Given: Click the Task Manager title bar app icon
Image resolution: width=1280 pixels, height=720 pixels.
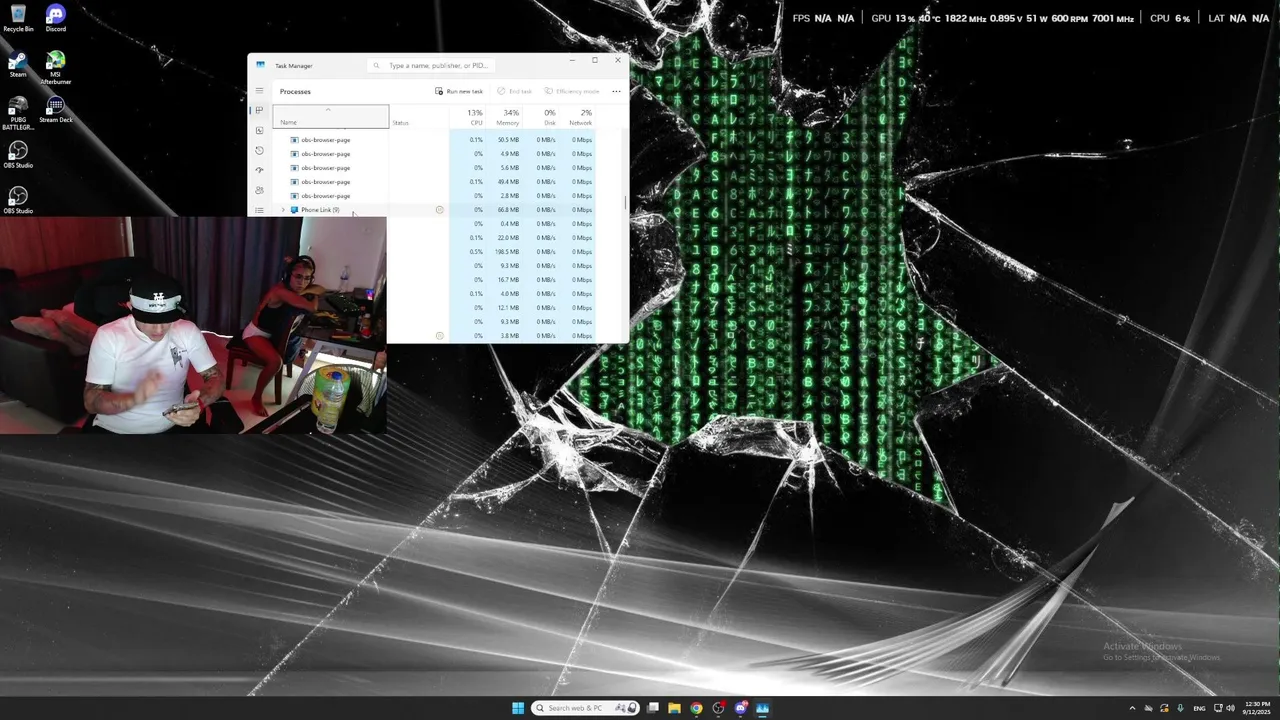Looking at the screenshot, I should point(261,65).
